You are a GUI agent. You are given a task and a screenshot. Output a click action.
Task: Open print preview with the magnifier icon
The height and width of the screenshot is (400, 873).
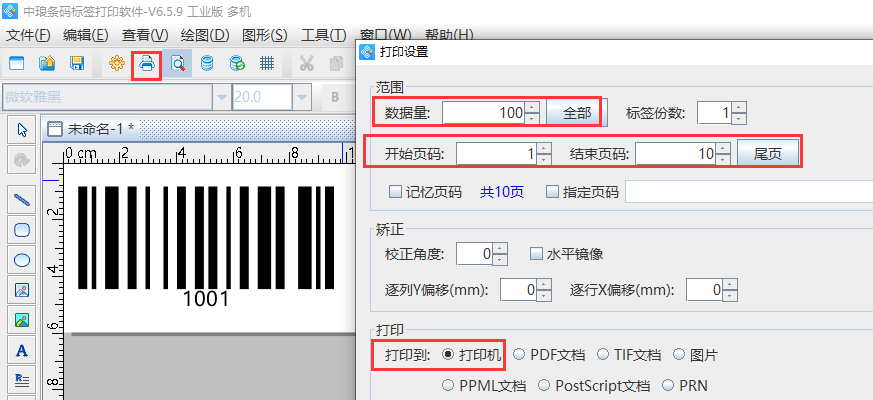point(178,64)
